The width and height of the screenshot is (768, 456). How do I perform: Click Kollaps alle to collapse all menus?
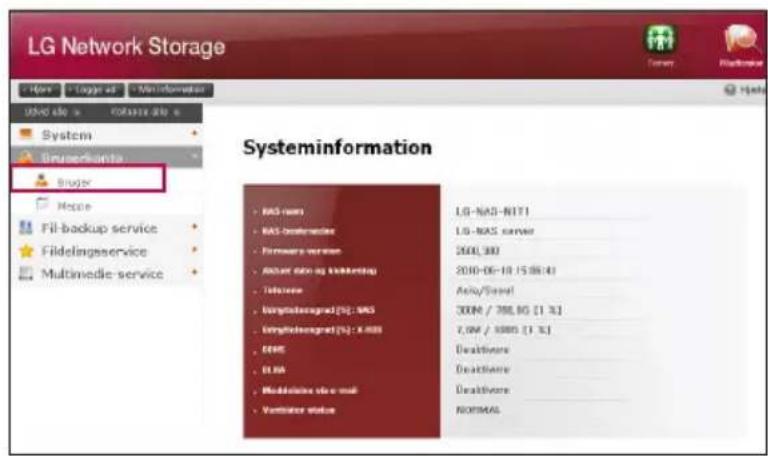(145, 112)
